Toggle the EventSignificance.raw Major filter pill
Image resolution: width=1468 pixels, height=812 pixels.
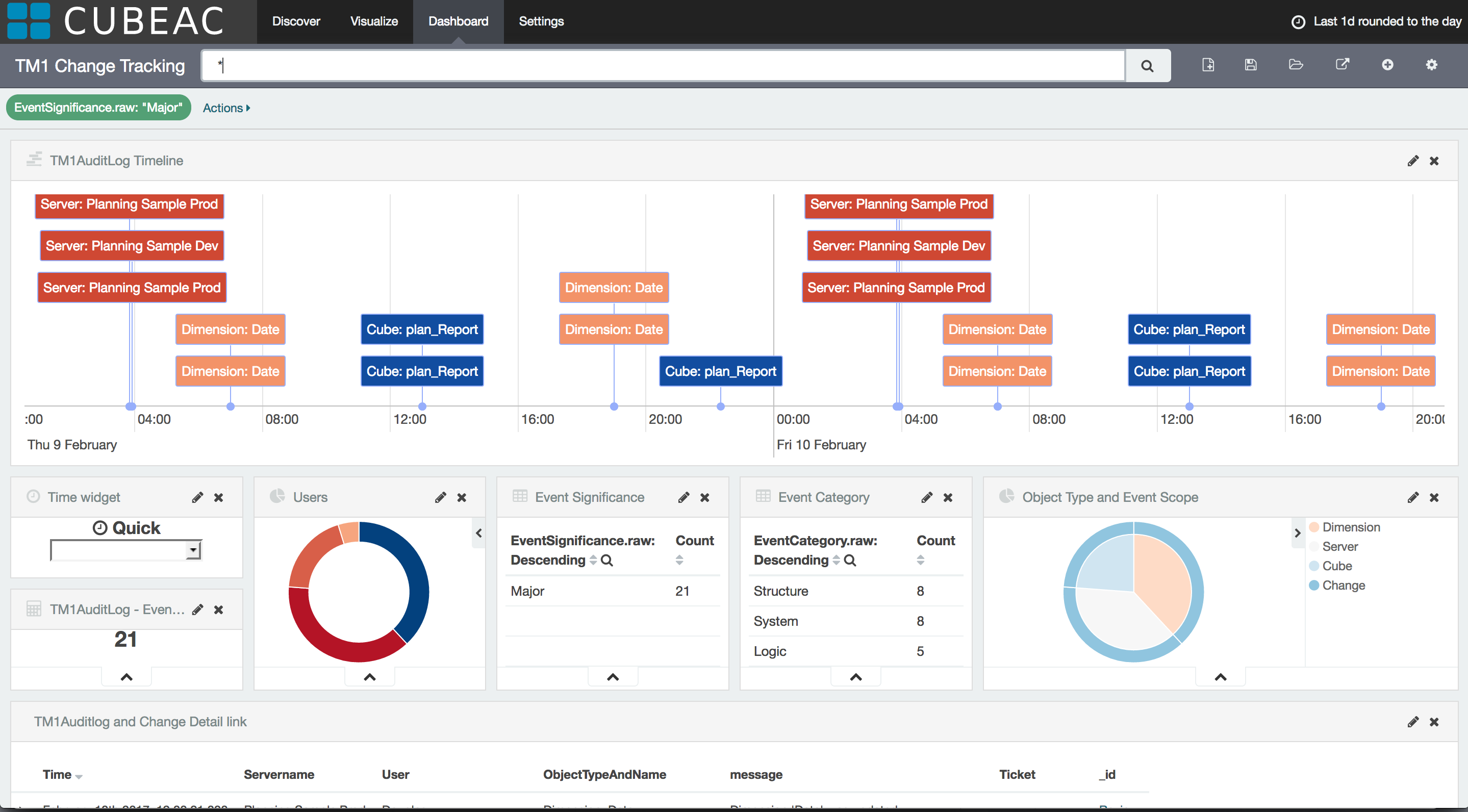[x=98, y=108]
